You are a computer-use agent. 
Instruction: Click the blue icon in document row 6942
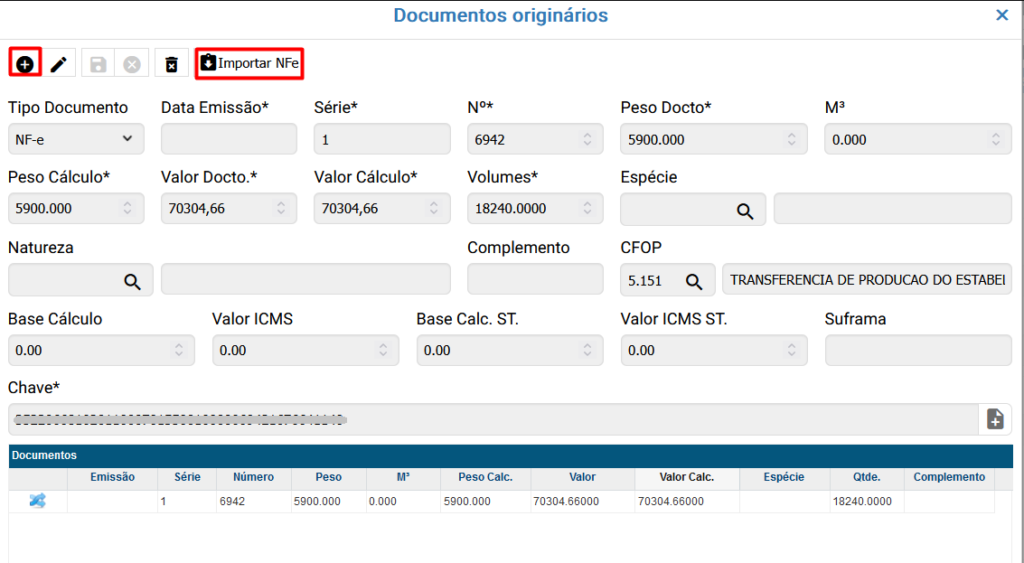[37, 501]
